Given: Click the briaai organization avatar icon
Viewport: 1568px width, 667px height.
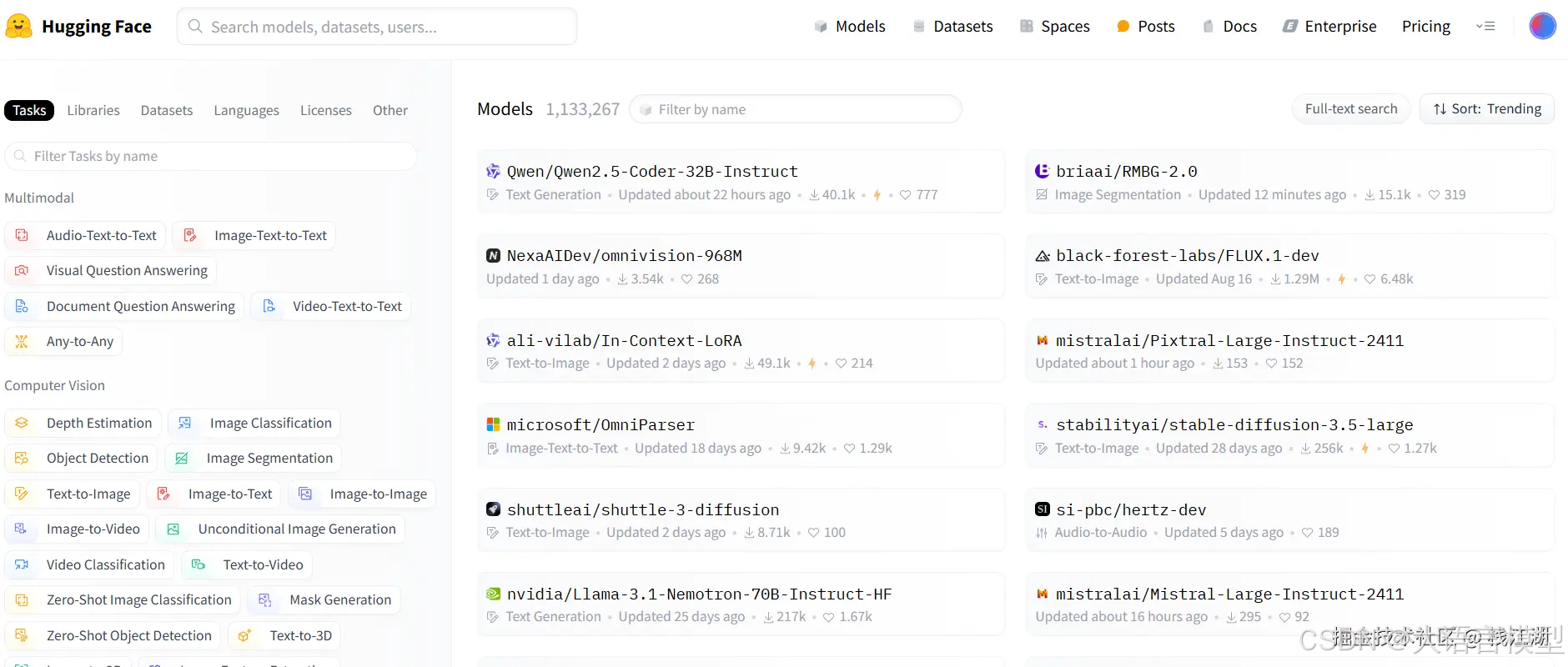Looking at the screenshot, I should tap(1042, 171).
